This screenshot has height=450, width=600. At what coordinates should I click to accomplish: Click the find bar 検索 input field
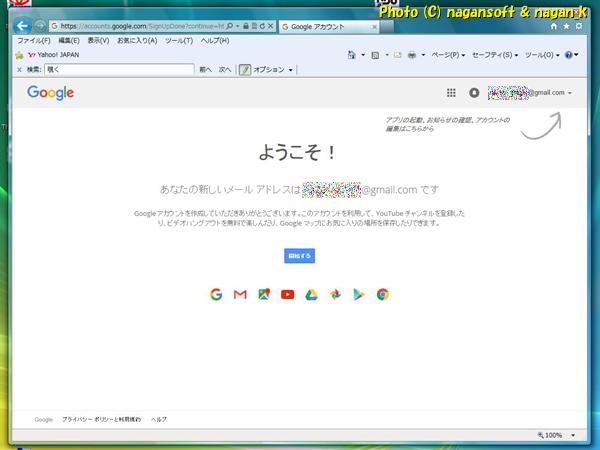(119, 70)
